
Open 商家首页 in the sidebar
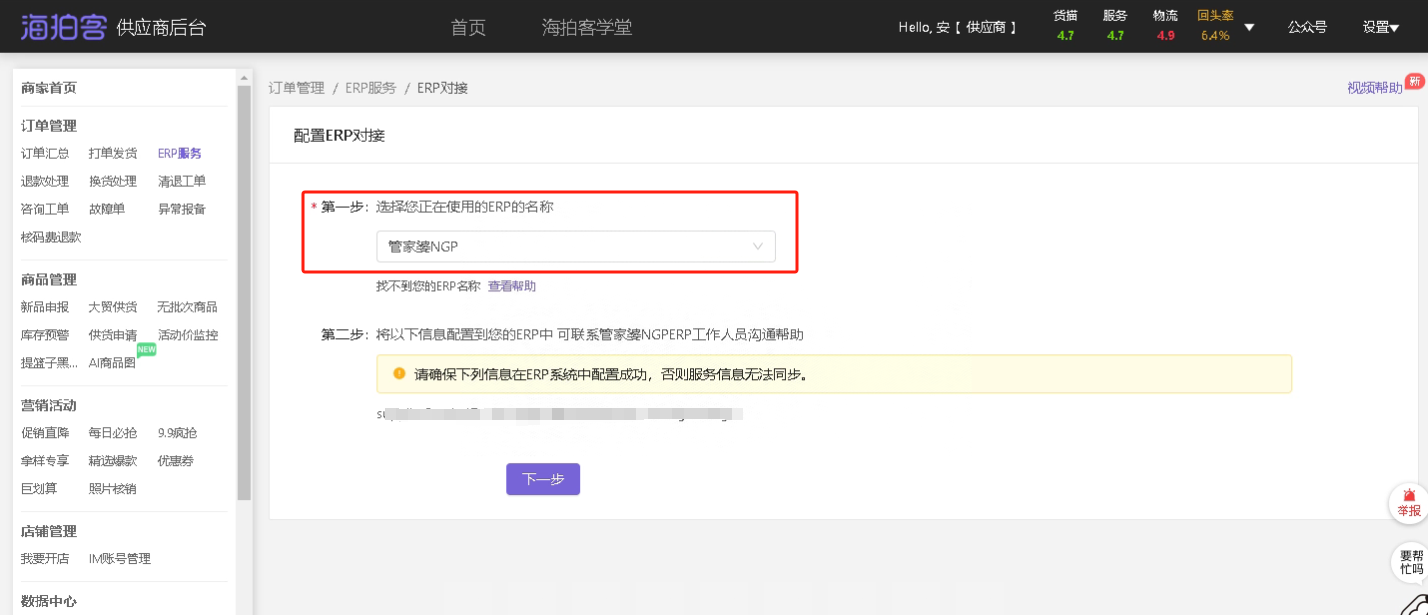pyautogui.click(x=49, y=88)
